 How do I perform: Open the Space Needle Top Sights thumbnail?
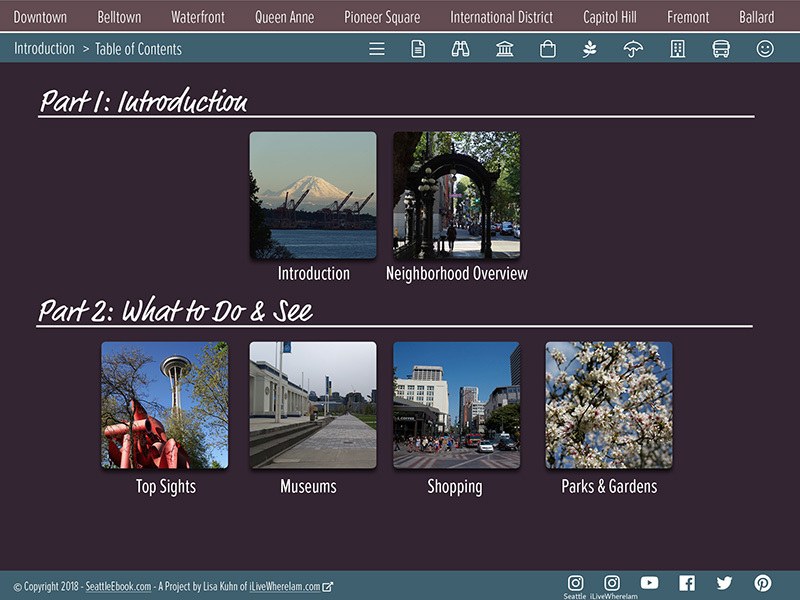coord(165,405)
